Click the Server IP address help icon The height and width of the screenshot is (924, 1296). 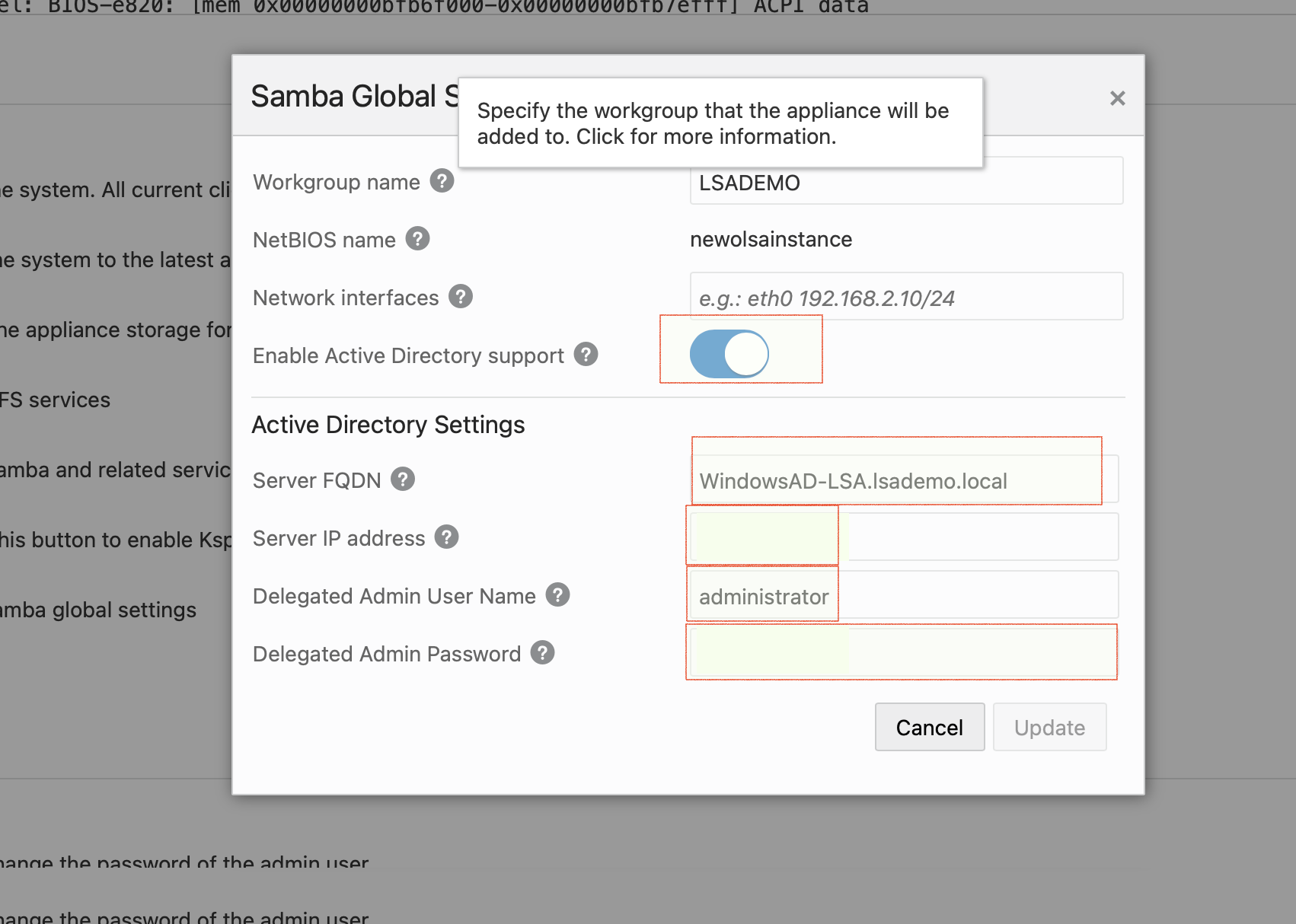[x=448, y=537]
